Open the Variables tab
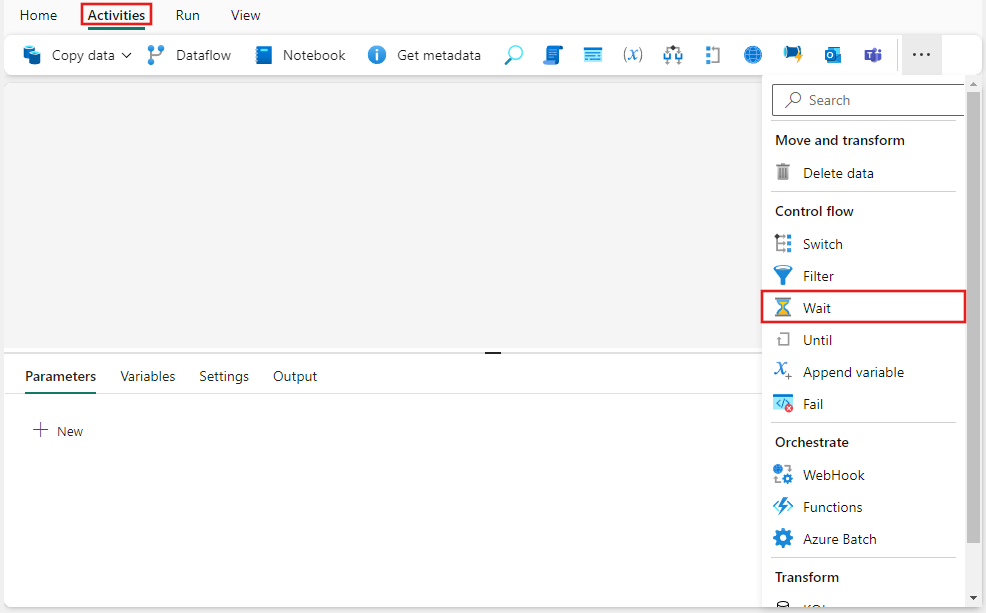Viewport: 986px width, 613px height. tap(147, 376)
